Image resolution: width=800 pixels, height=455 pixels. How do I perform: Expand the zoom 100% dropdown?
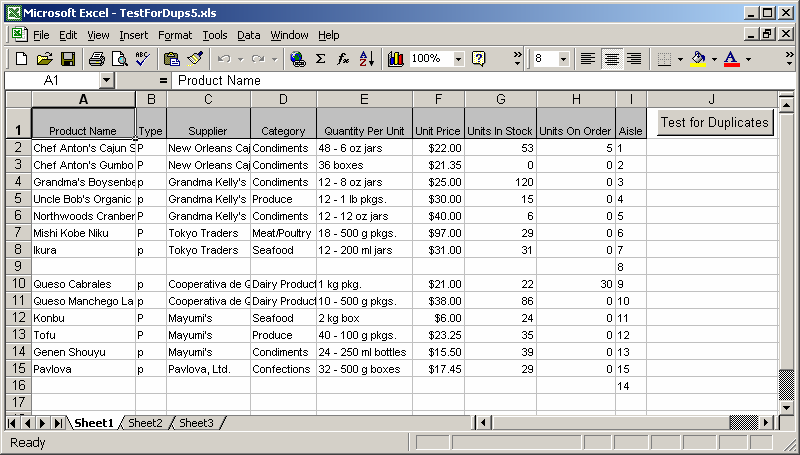click(458, 60)
